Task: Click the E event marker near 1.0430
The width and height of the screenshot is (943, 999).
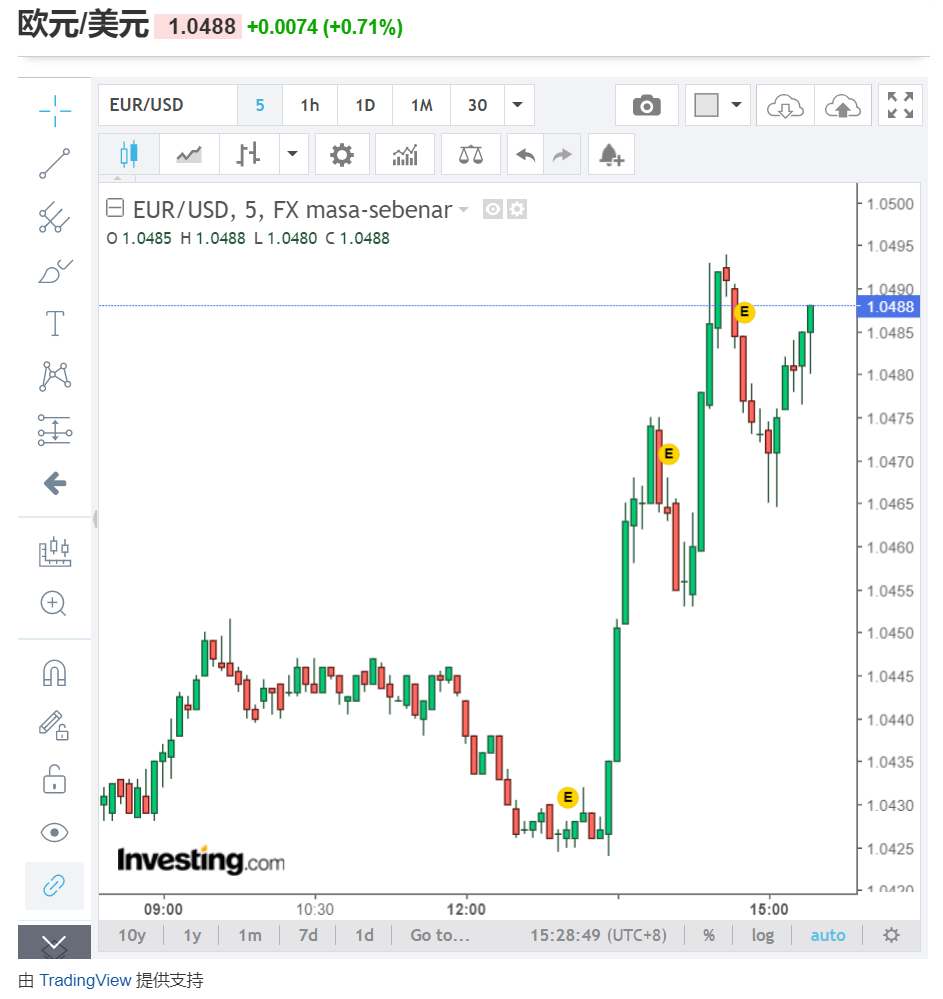Action: pos(568,797)
